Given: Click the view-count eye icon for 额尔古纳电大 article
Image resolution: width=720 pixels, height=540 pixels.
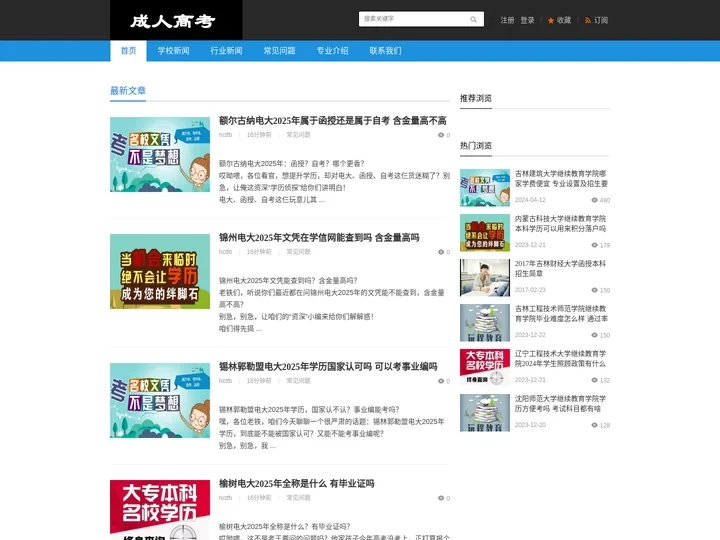Looking at the screenshot, I should click(441, 135).
